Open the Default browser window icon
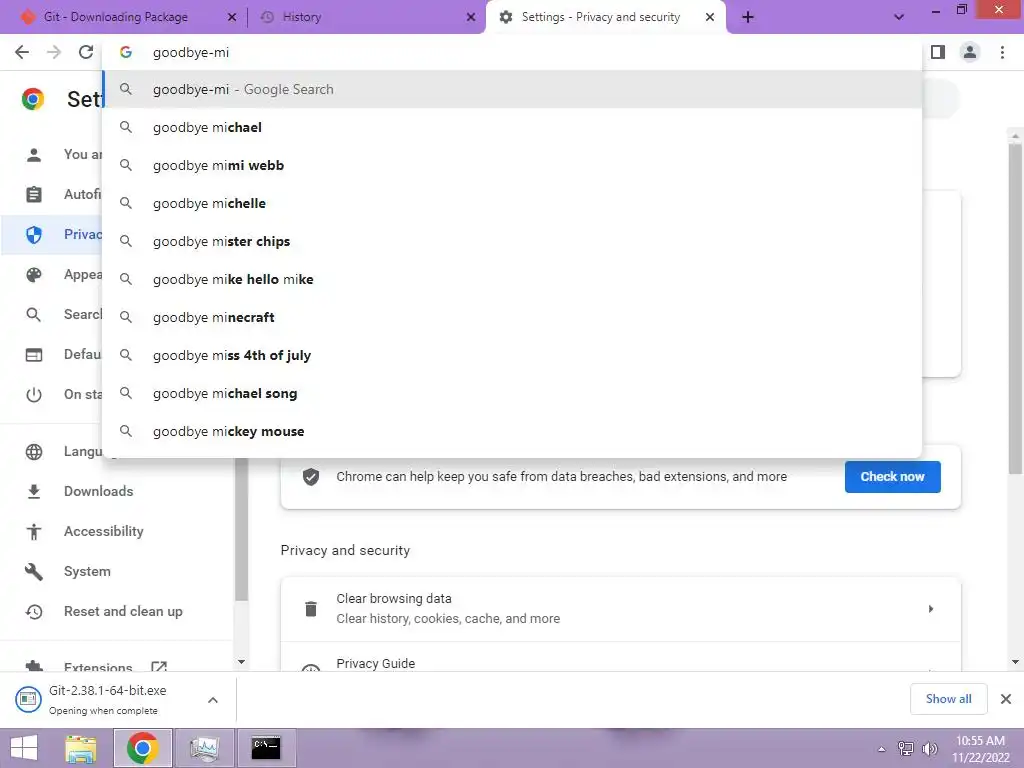The height and width of the screenshot is (768, 1024). [x=33, y=355]
